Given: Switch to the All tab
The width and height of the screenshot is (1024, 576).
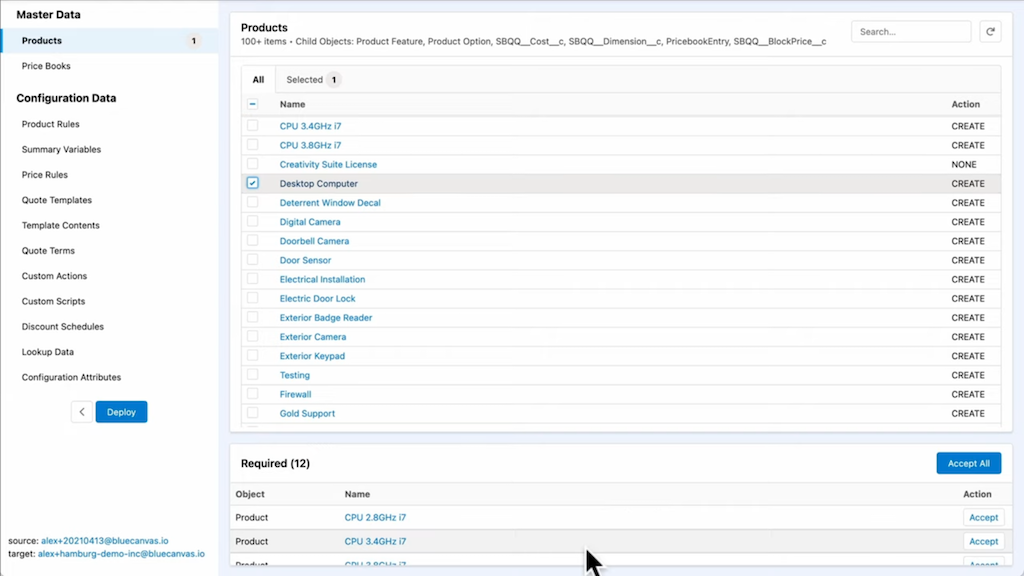Looking at the screenshot, I should point(258,79).
